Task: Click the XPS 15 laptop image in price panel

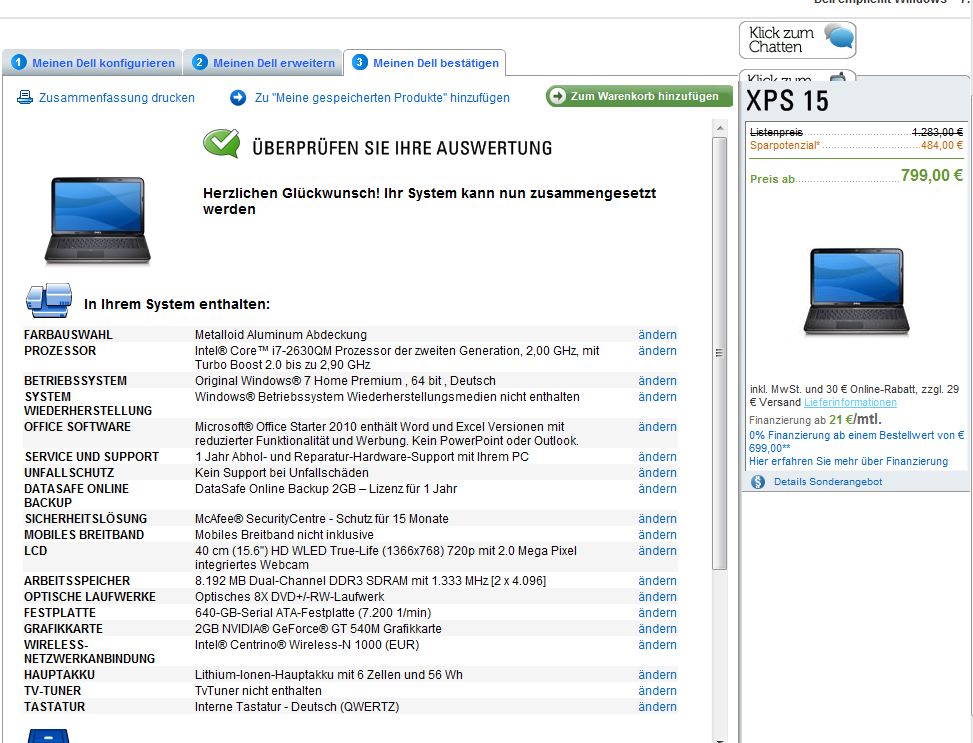Action: (x=856, y=291)
